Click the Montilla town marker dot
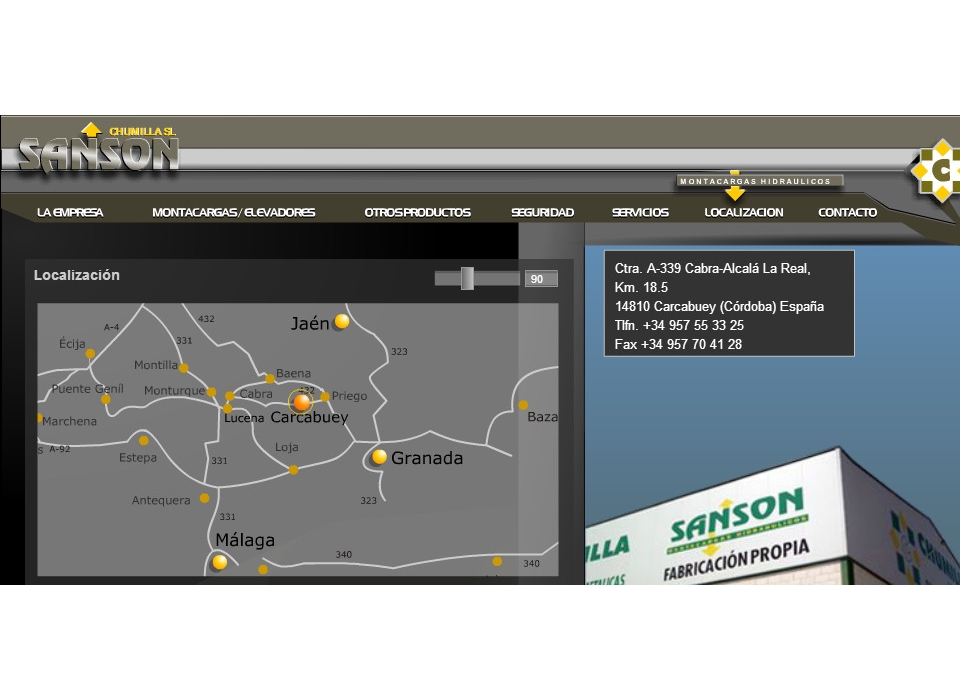 pos(183,368)
